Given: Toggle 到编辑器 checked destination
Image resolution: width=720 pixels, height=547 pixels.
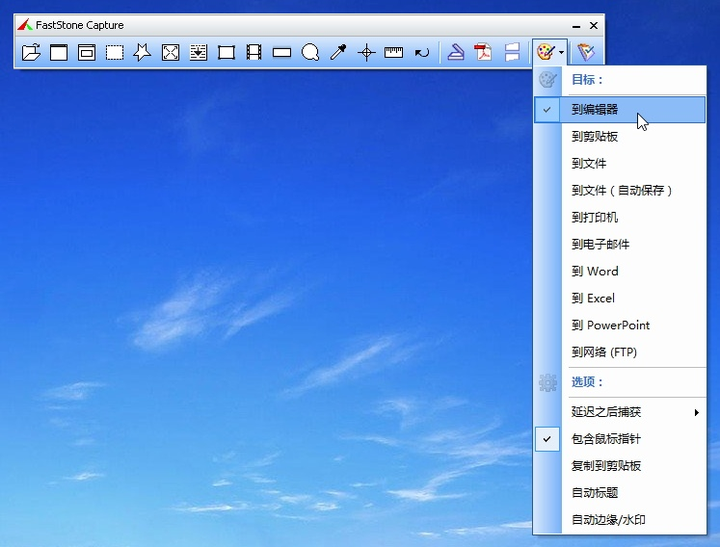Looking at the screenshot, I should point(619,109).
